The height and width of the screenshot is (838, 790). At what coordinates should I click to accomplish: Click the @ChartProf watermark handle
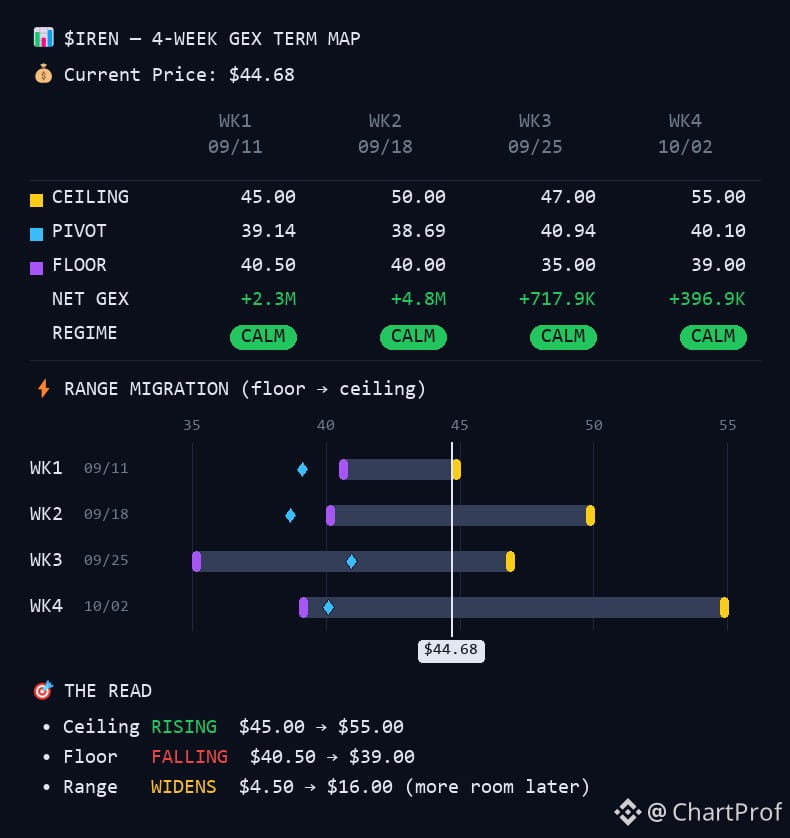coord(715,812)
